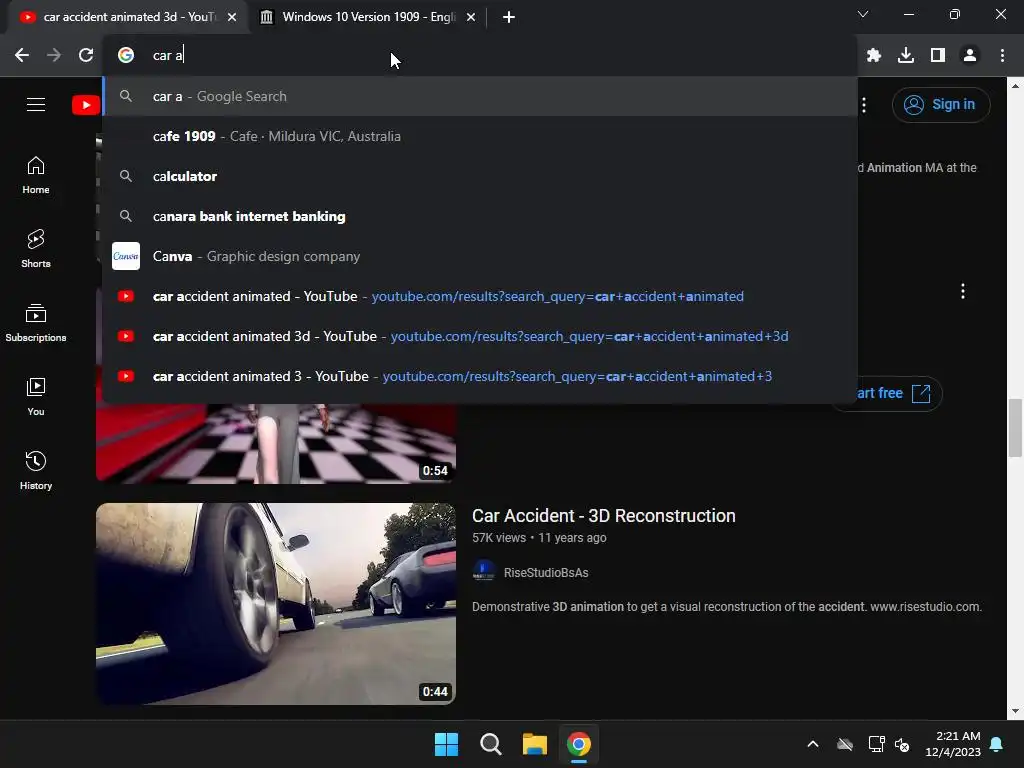The width and height of the screenshot is (1024, 768).
Task: Select 'car a - Google Search' suggestion
Action: click(x=480, y=97)
